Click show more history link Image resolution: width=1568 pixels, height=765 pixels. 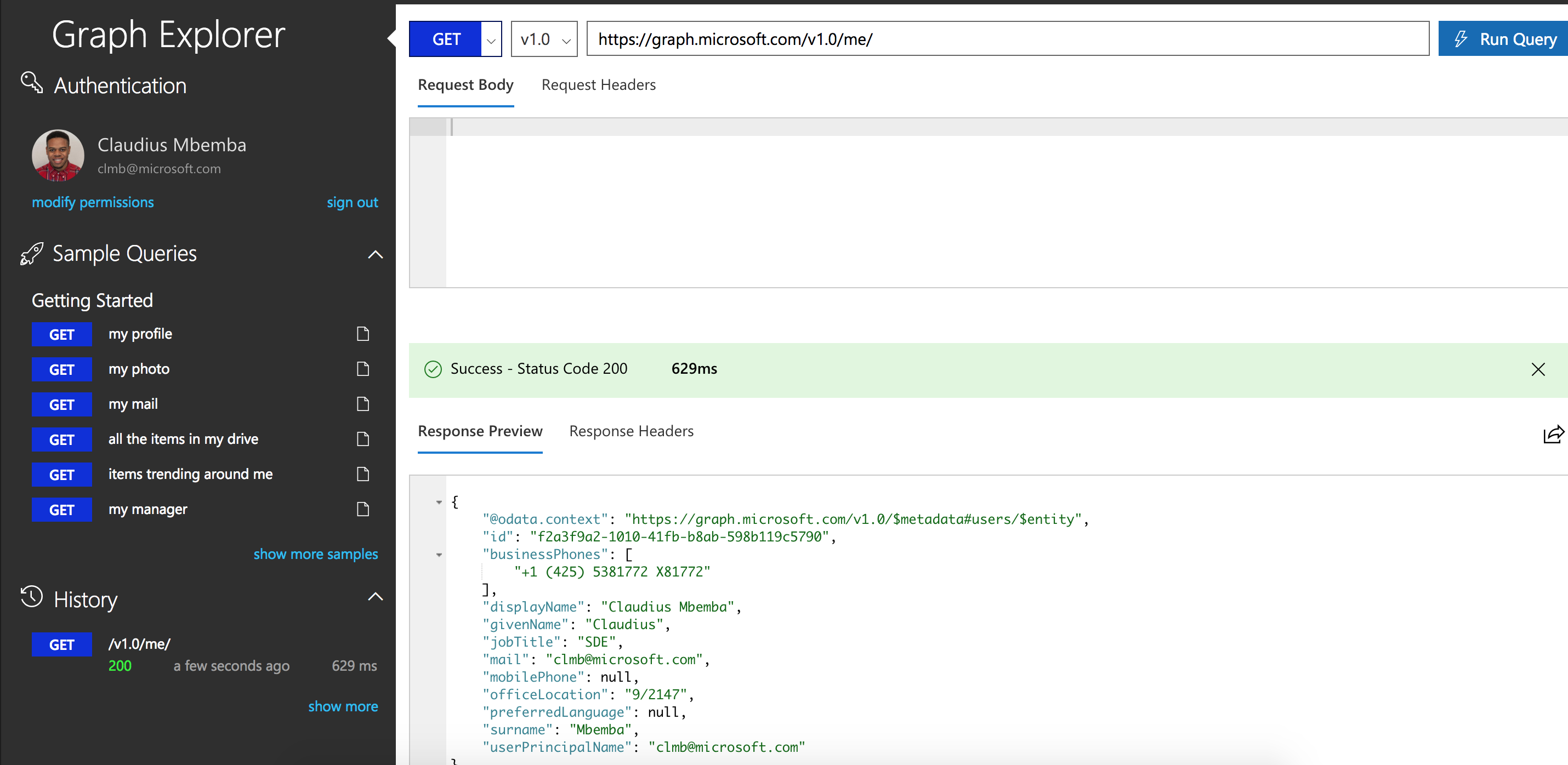point(344,705)
